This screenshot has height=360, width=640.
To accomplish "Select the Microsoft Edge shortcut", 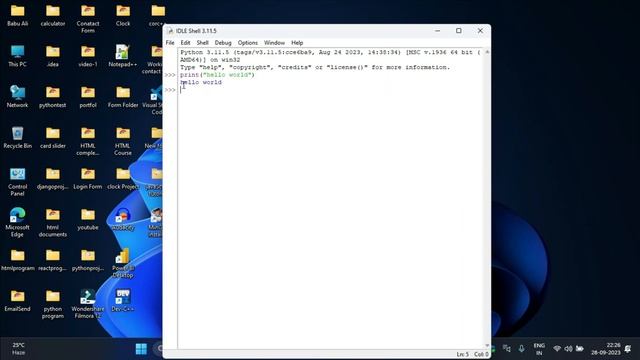I will tap(18, 223).
